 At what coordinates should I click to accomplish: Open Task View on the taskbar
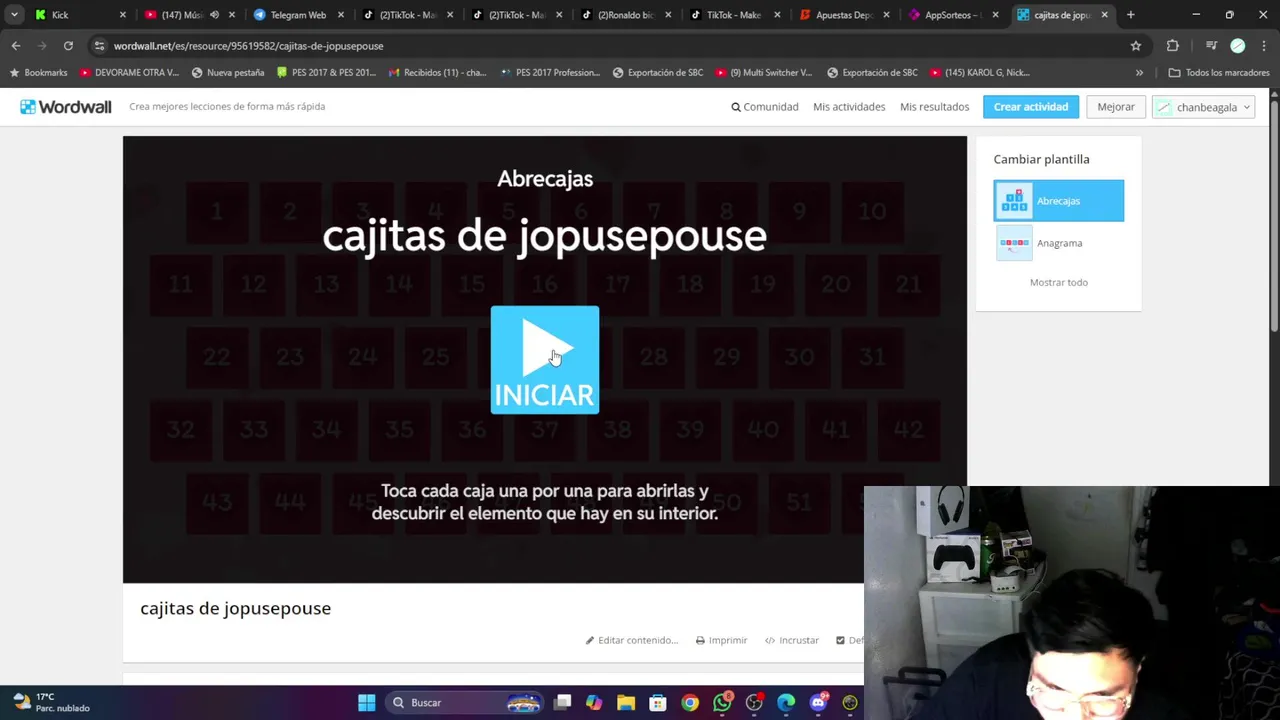563,702
